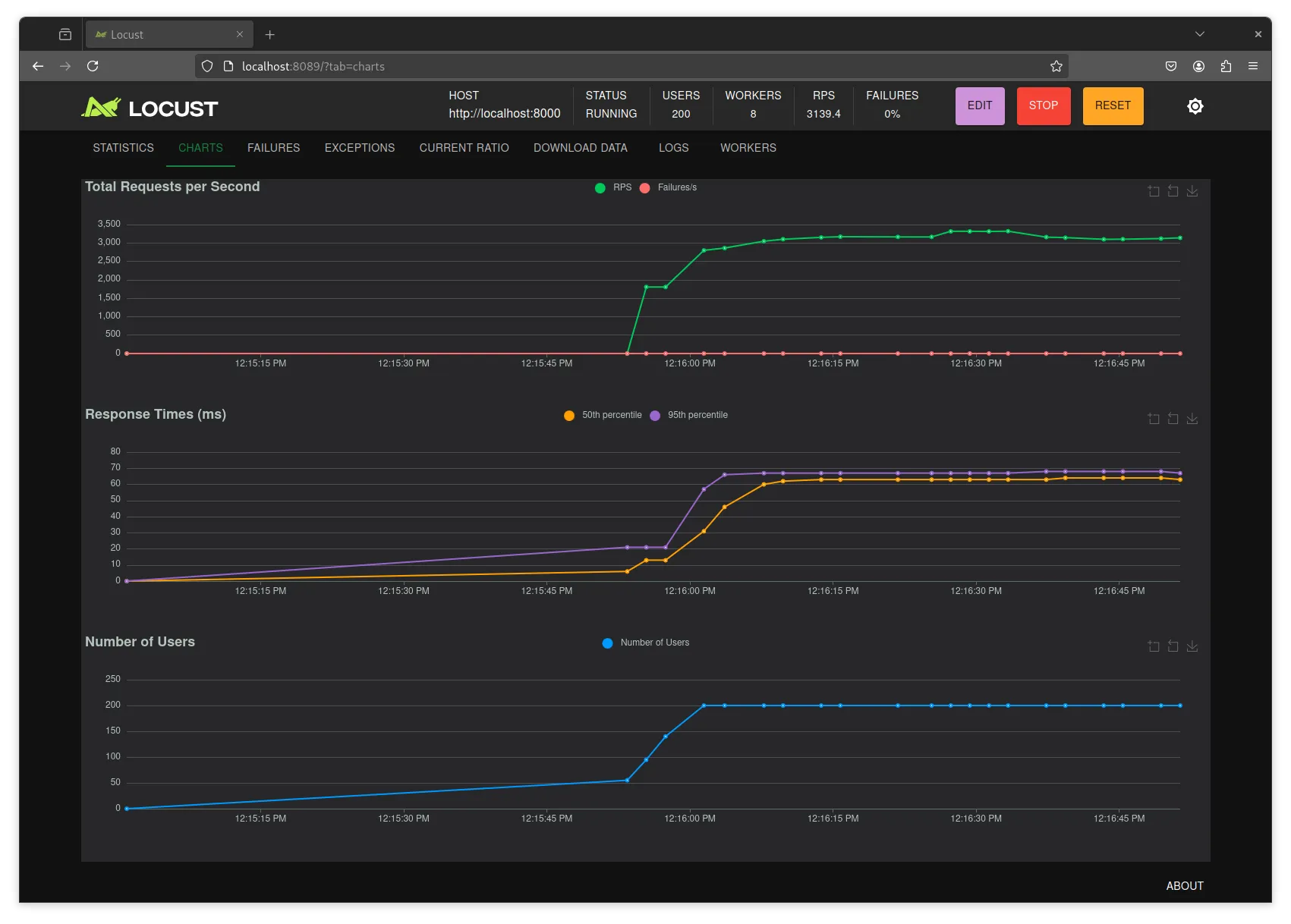Switch to the Statistics tab

click(124, 148)
